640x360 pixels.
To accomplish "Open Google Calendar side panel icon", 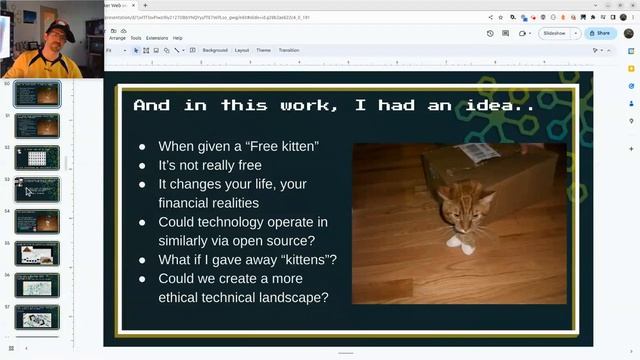I will (631, 51).
